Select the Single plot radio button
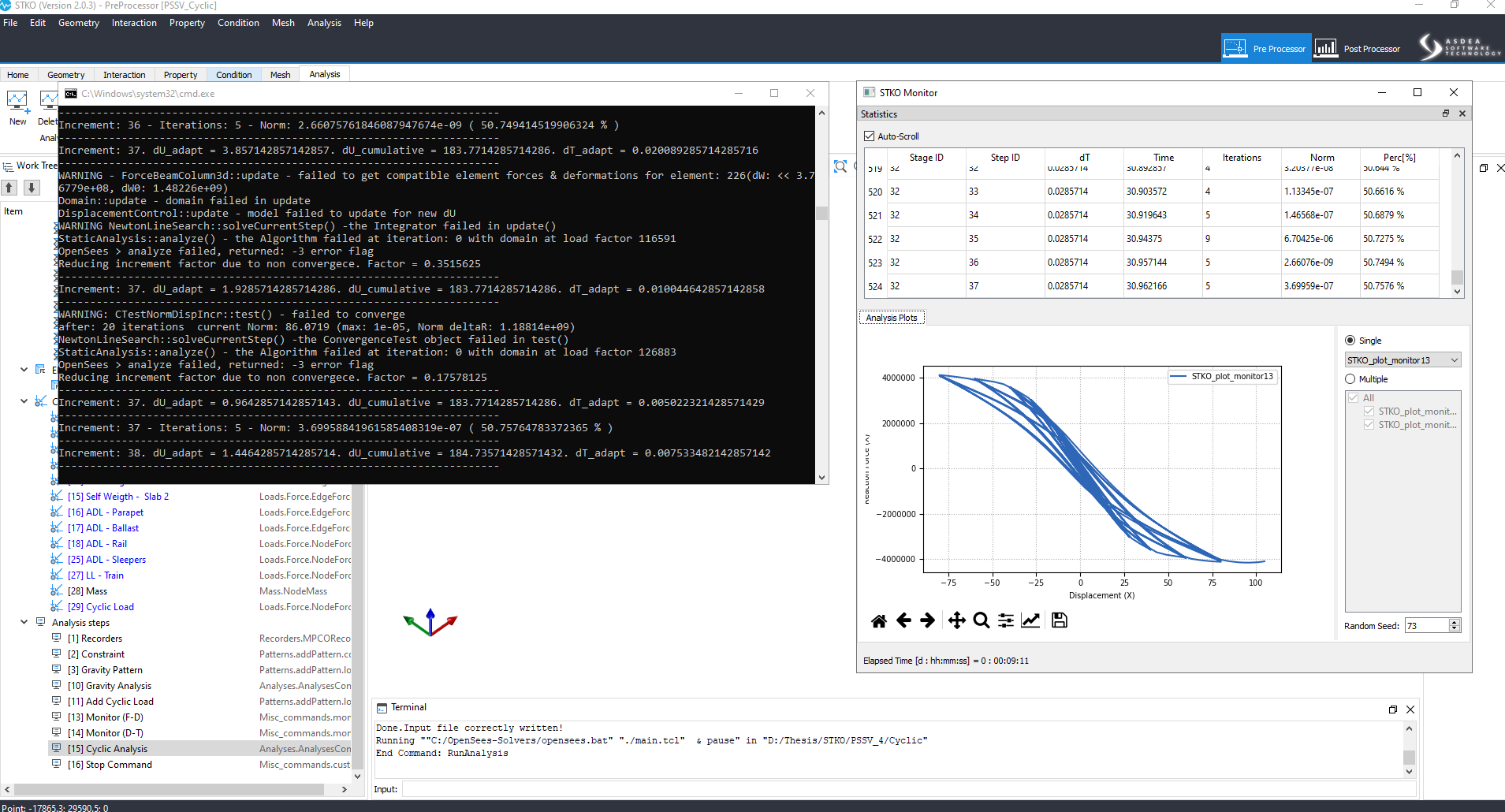 tap(1350, 341)
